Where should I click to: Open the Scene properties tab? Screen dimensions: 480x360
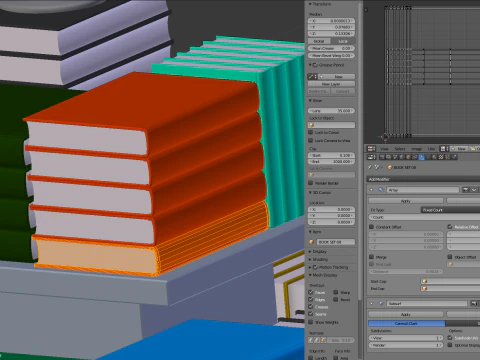tap(395, 157)
